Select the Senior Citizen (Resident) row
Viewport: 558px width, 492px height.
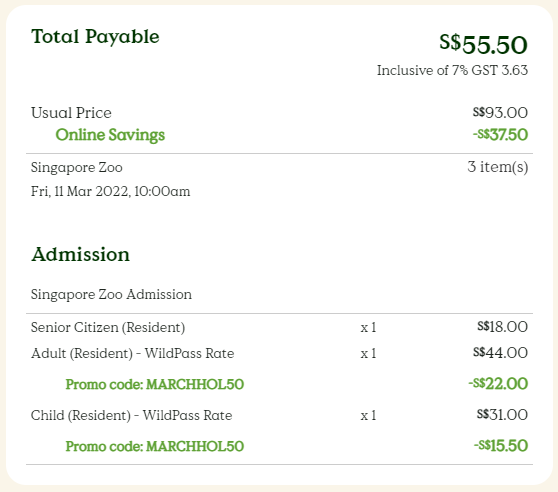pyautogui.click(x=279, y=327)
